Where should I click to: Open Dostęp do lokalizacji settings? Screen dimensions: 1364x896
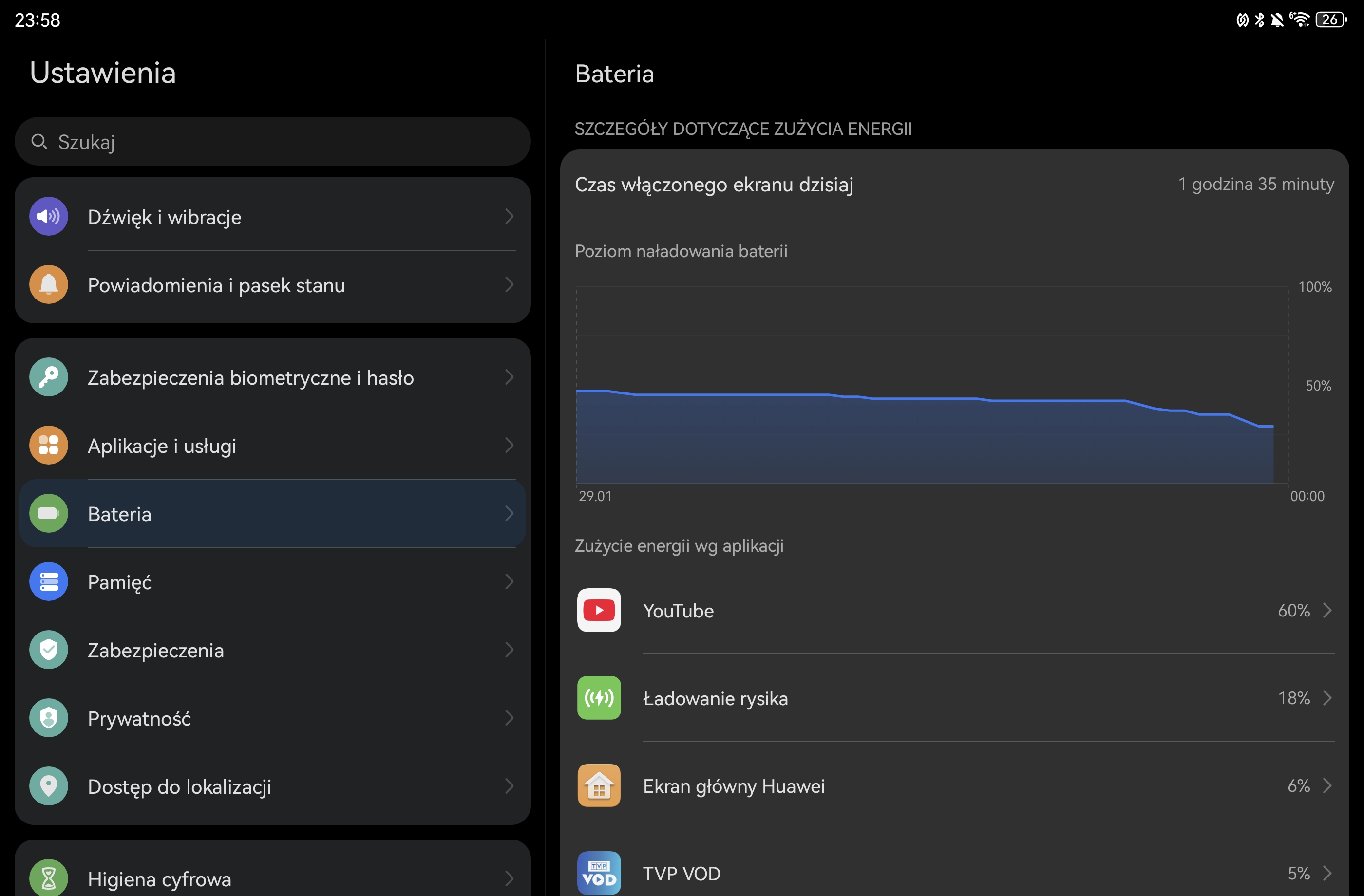click(272, 786)
